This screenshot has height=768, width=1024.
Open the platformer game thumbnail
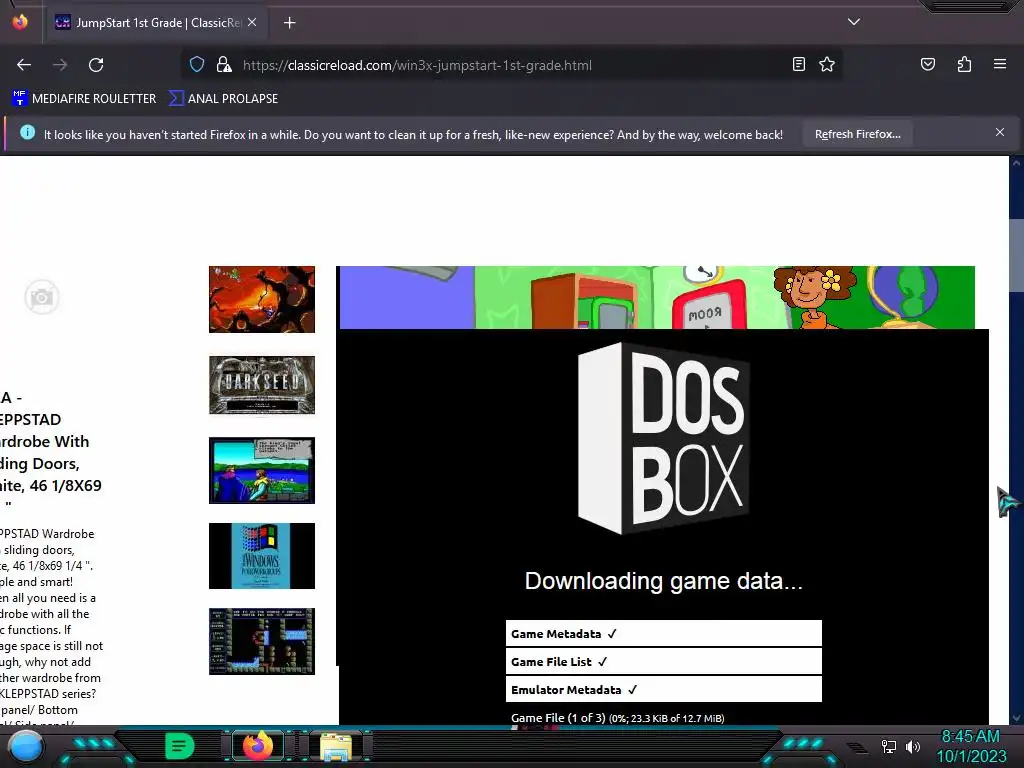262,641
